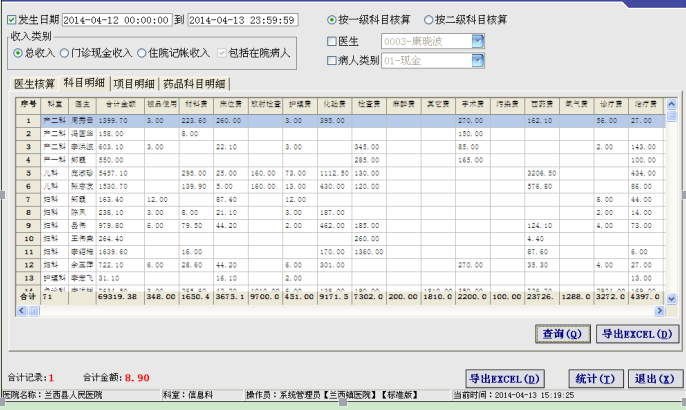The image size is (686, 410).
Task: Tick the 病人类别 checkbox
Action: coord(334,61)
